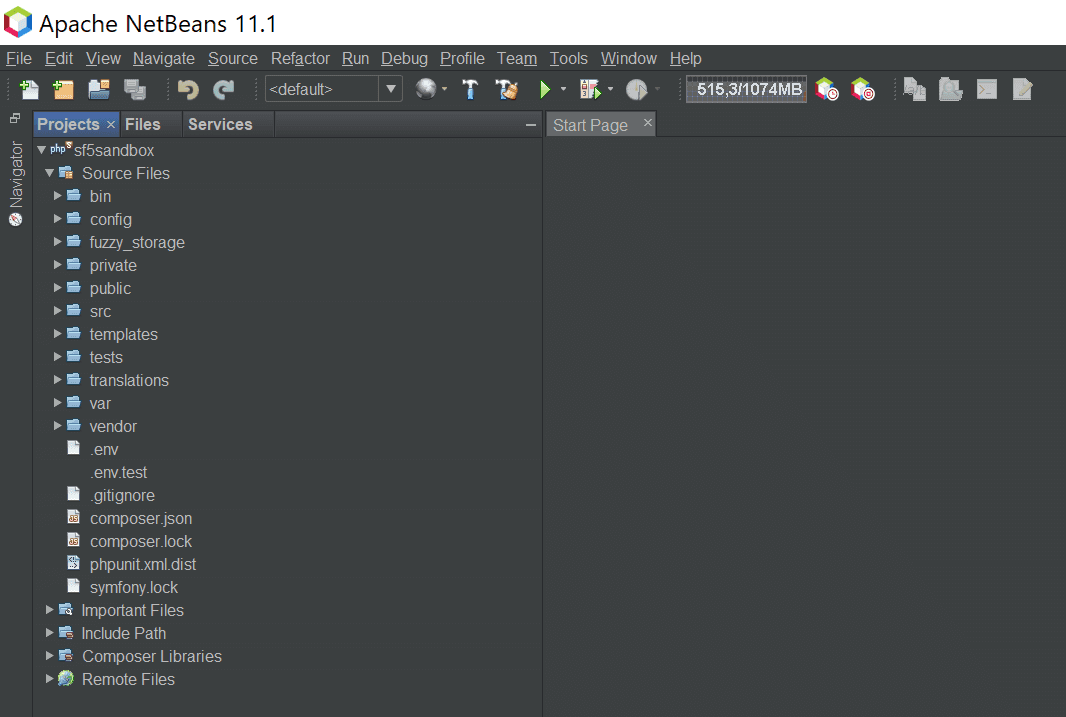
Task: Click the New File toolbar icon
Action: pos(29,89)
